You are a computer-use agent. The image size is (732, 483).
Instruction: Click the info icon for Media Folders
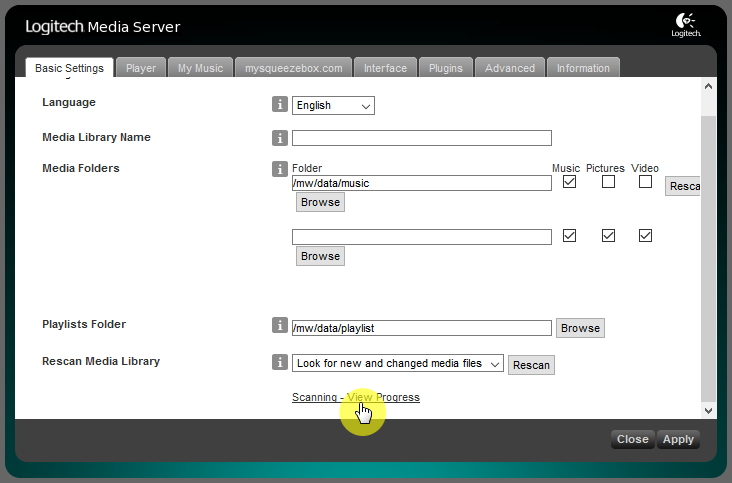[x=280, y=169]
